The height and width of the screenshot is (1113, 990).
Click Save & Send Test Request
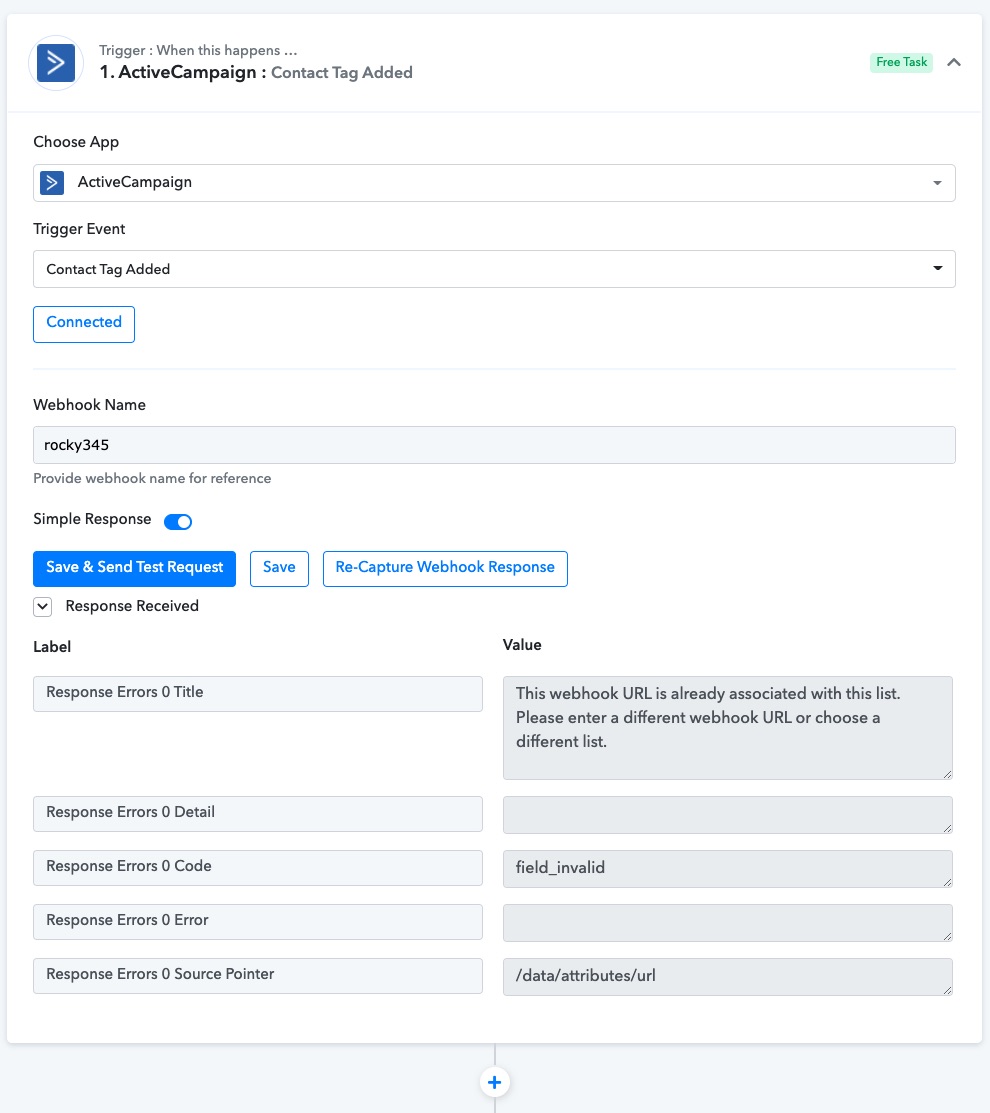(x=134, y=569)
